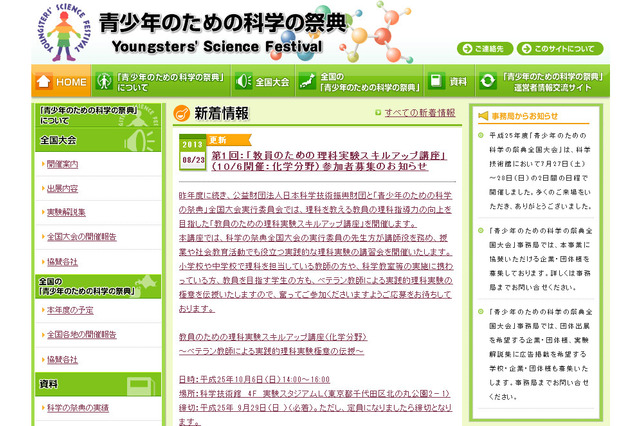Open the 運営者情報交流サイト navigation item

(543, 81)
